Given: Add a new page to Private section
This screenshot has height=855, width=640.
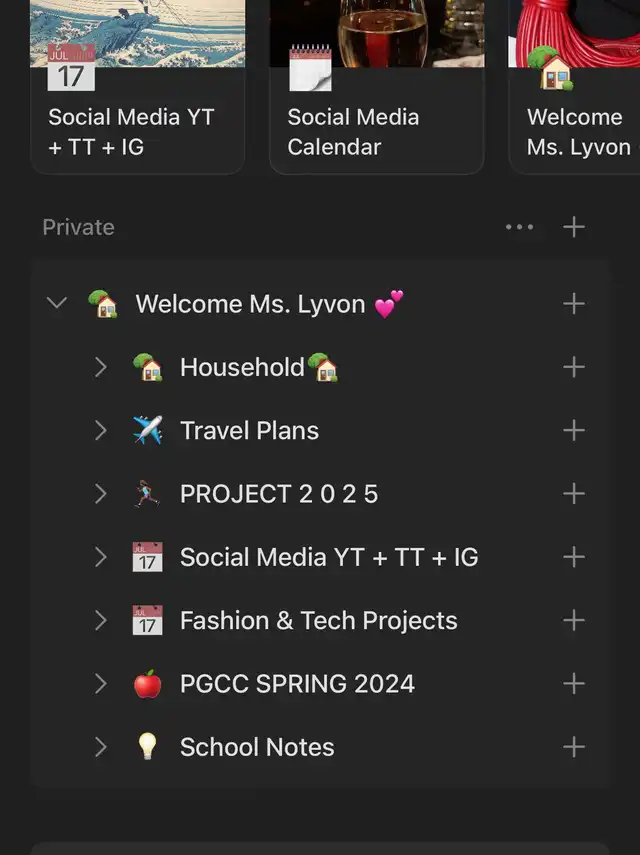Looking at the screenshot, I should click(573, 227).
